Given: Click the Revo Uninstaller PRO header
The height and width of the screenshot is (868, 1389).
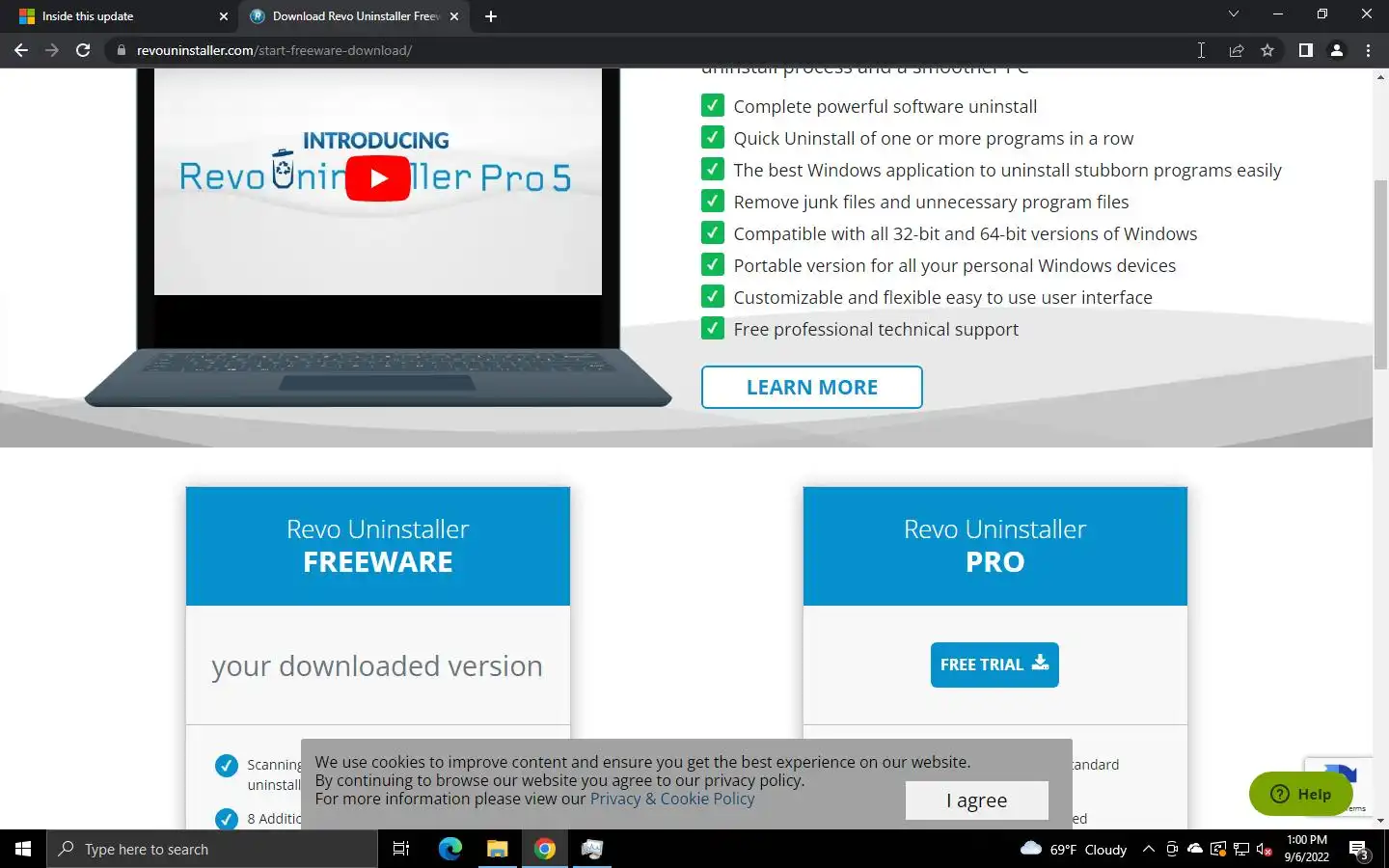Looking at the screenshot, I should 994,546.
